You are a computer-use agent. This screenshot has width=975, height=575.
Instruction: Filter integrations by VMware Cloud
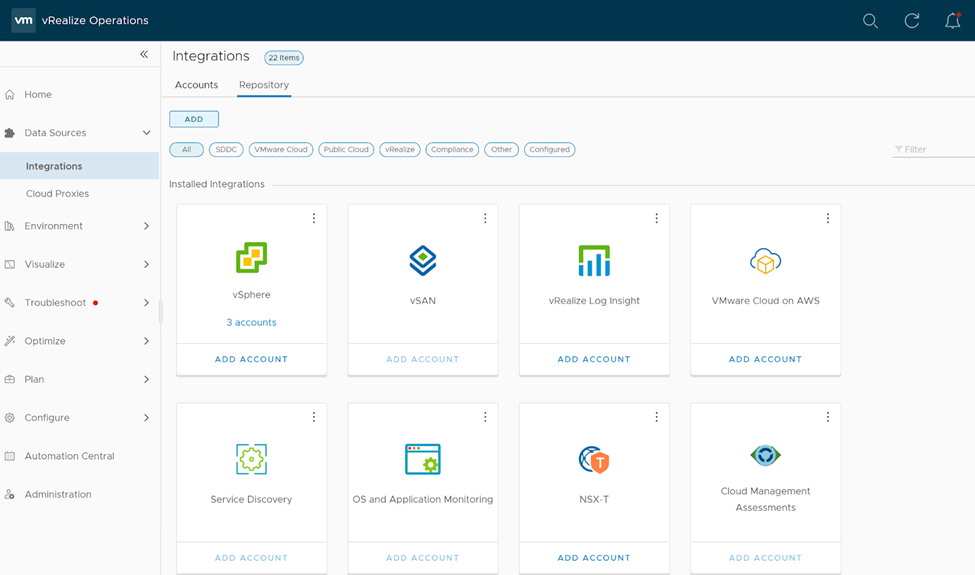coord(280,149)
